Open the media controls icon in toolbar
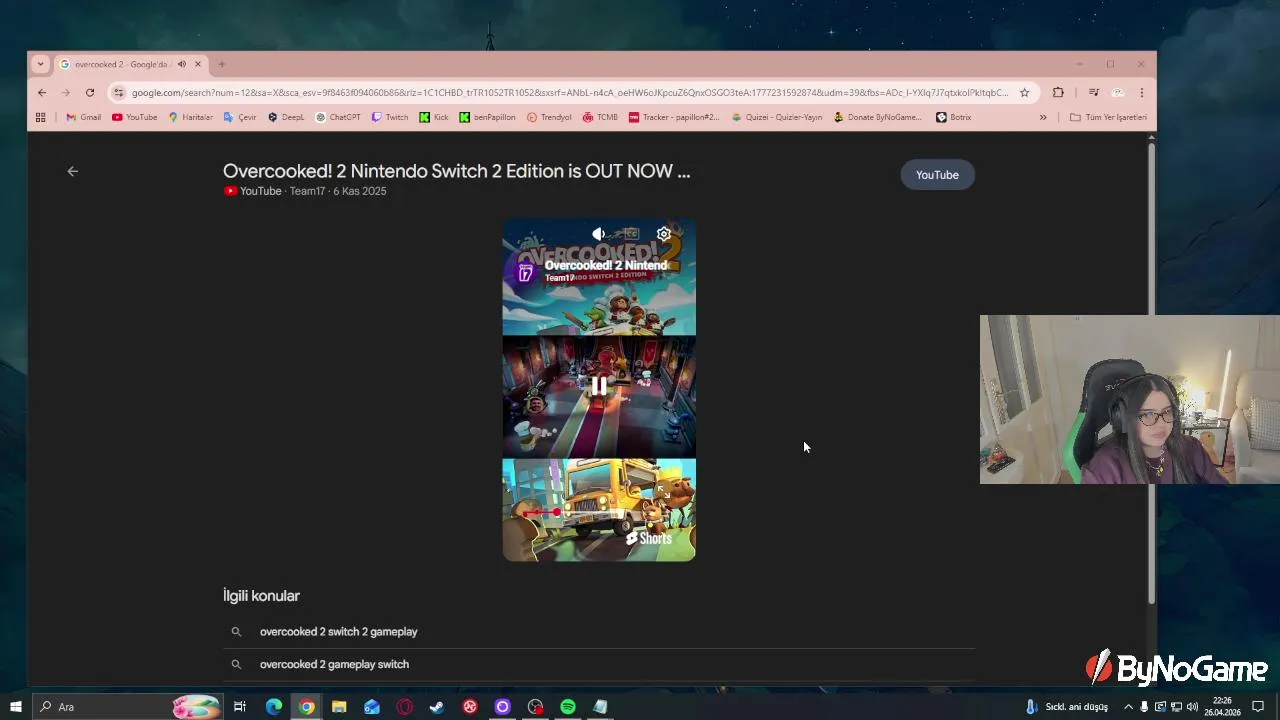Image resolution: width=1280 pixels, height=720 pixels. pyautogui.click(x=1093, y=92)
